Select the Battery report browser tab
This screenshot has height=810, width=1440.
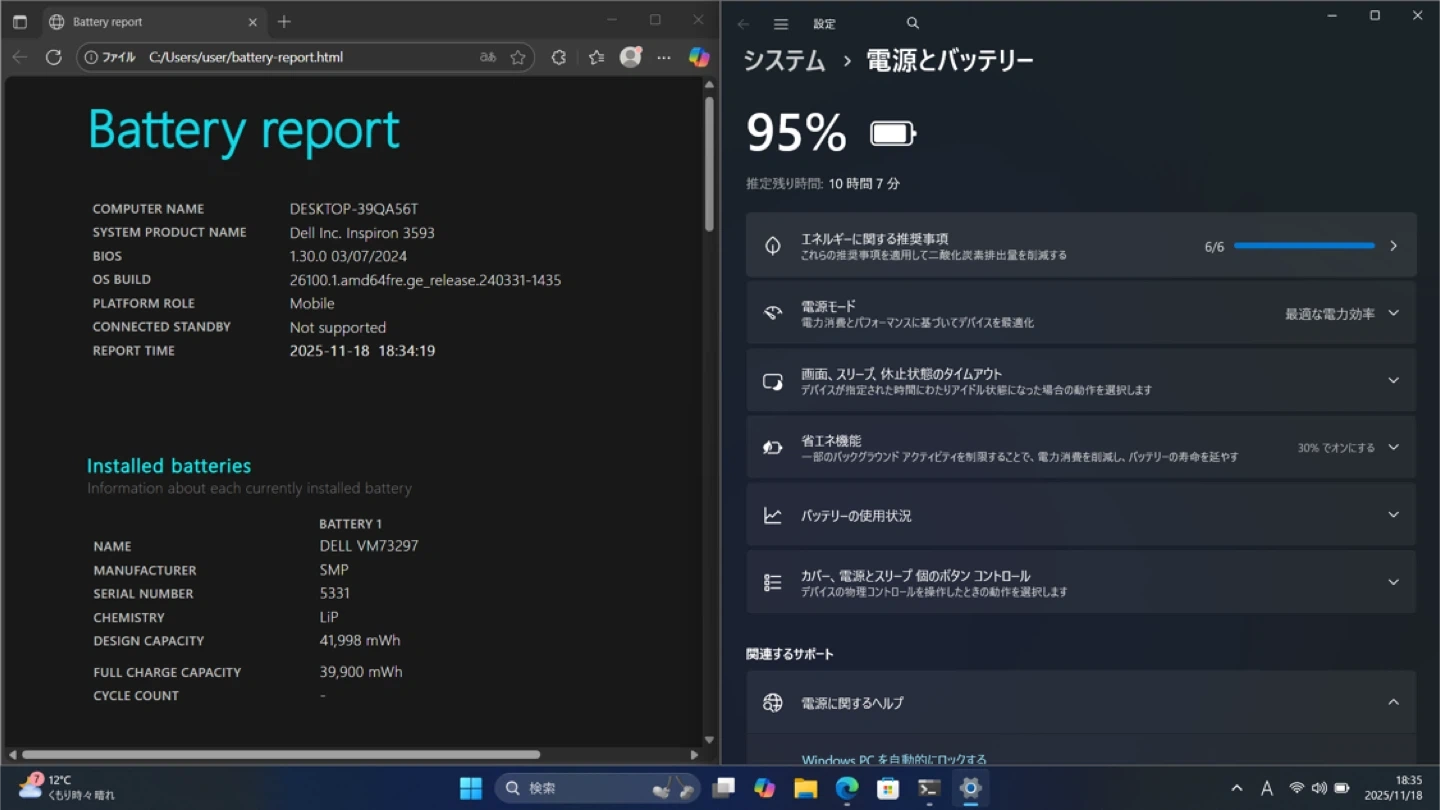[140, 21]
